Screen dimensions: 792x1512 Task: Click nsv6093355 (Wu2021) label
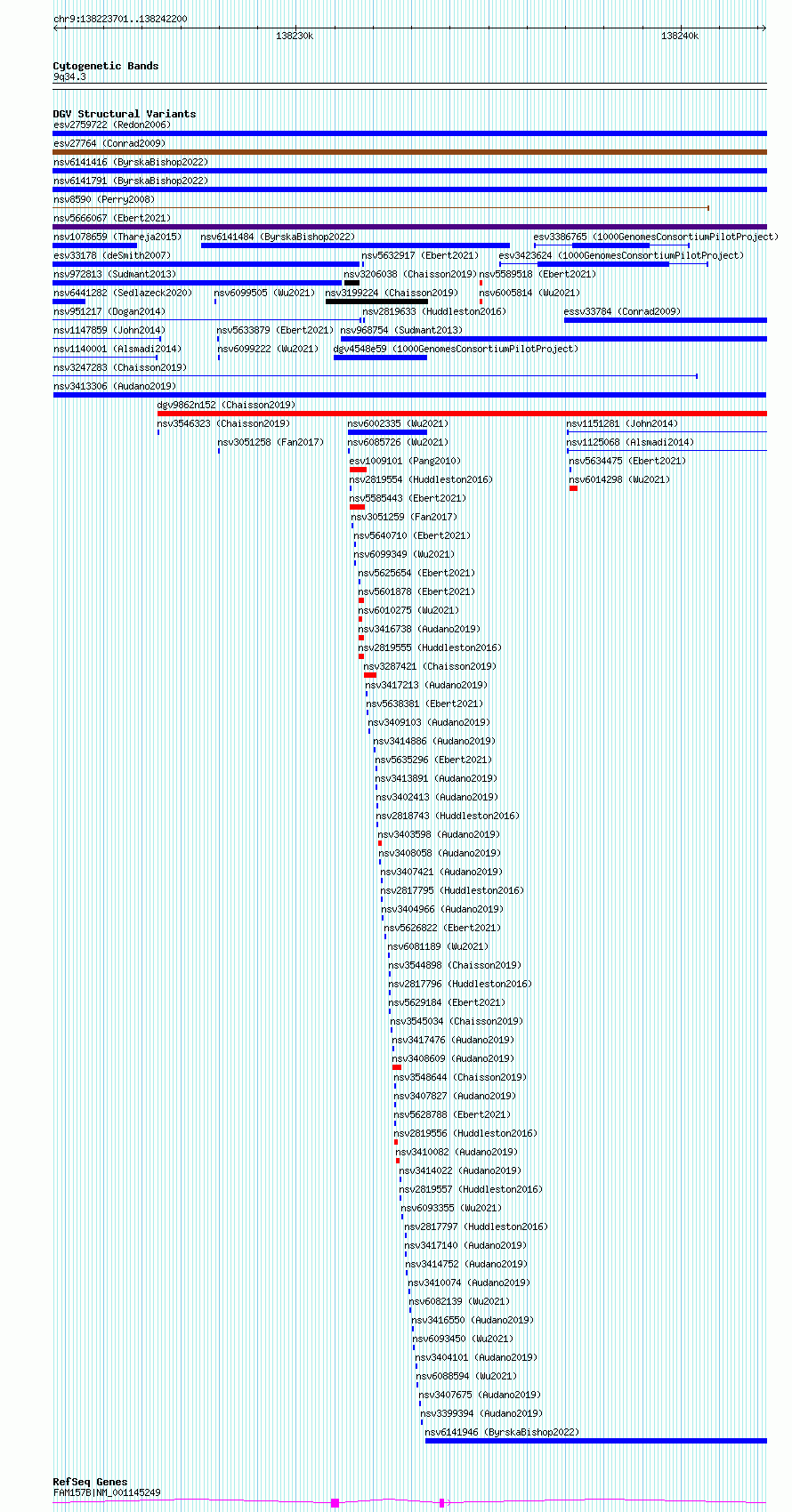452,1208
